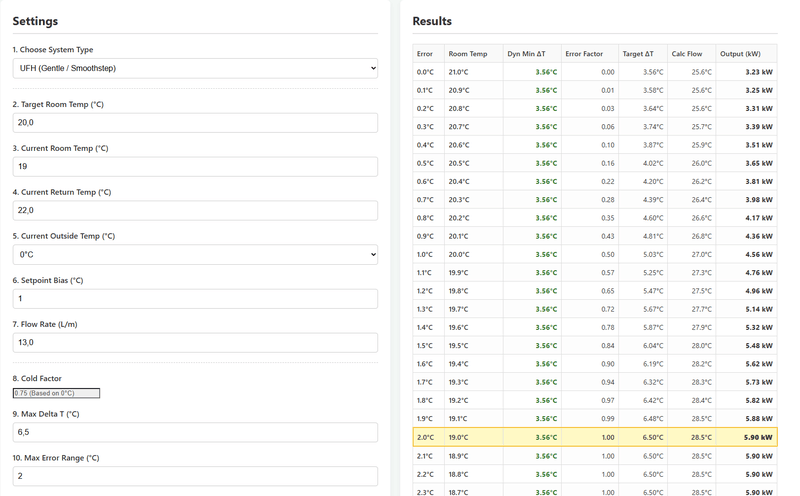Click the Dyn Min ΔT column header
The image size is (800, 496).
tap(527, 54)
